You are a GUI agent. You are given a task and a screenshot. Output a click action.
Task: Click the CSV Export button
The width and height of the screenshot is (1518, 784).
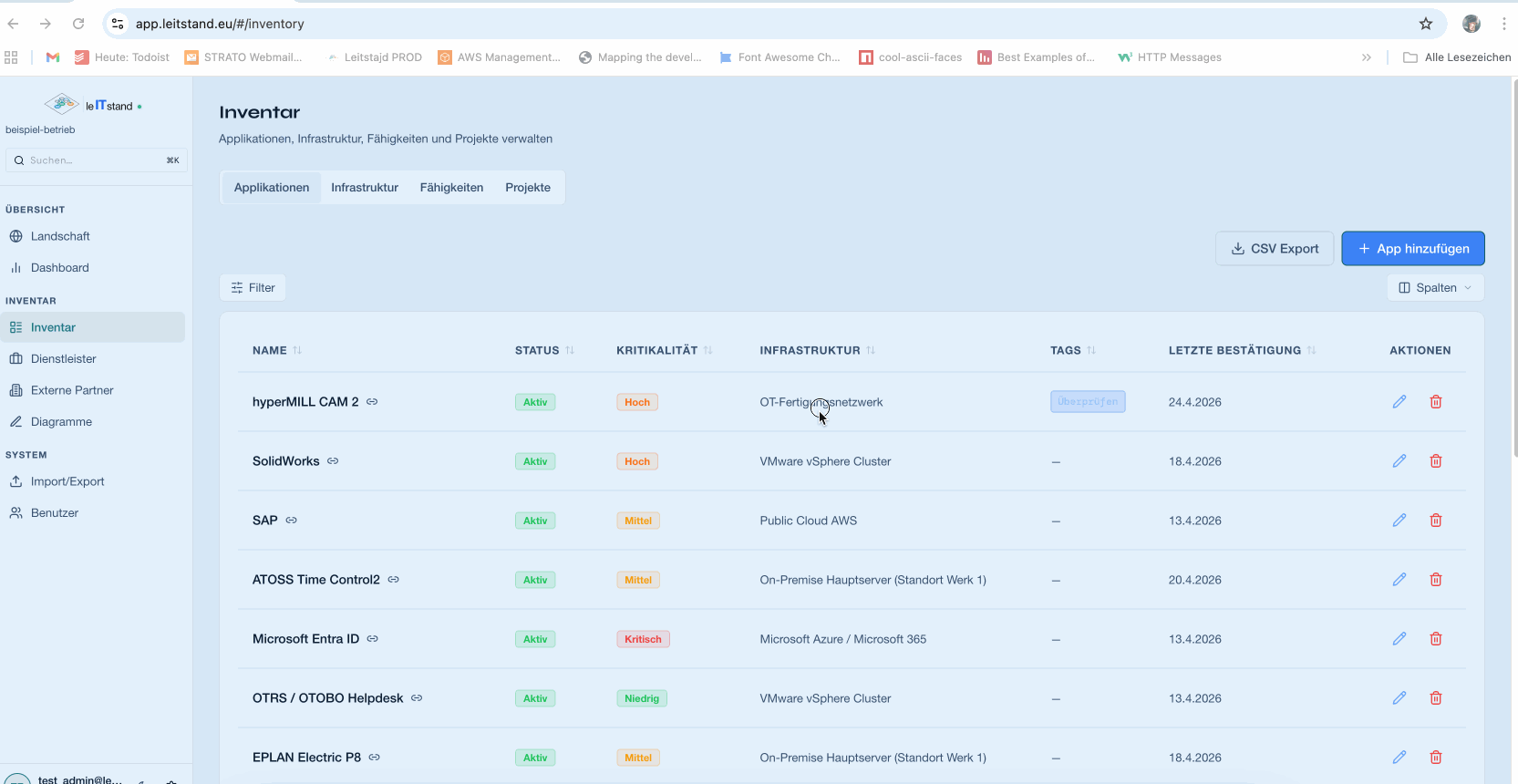pos(1275,249)
